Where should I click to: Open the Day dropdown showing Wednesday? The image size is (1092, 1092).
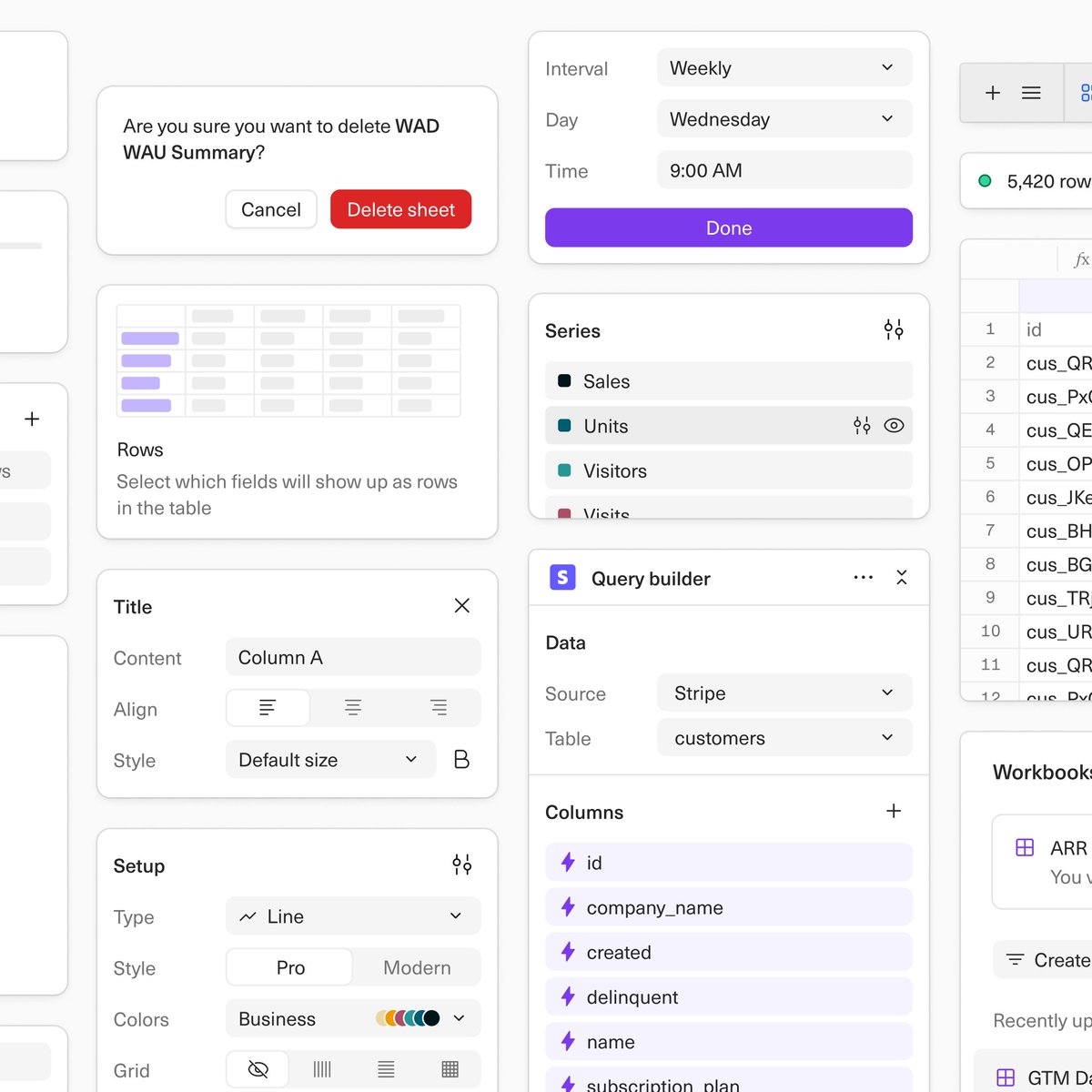(784, 119)
